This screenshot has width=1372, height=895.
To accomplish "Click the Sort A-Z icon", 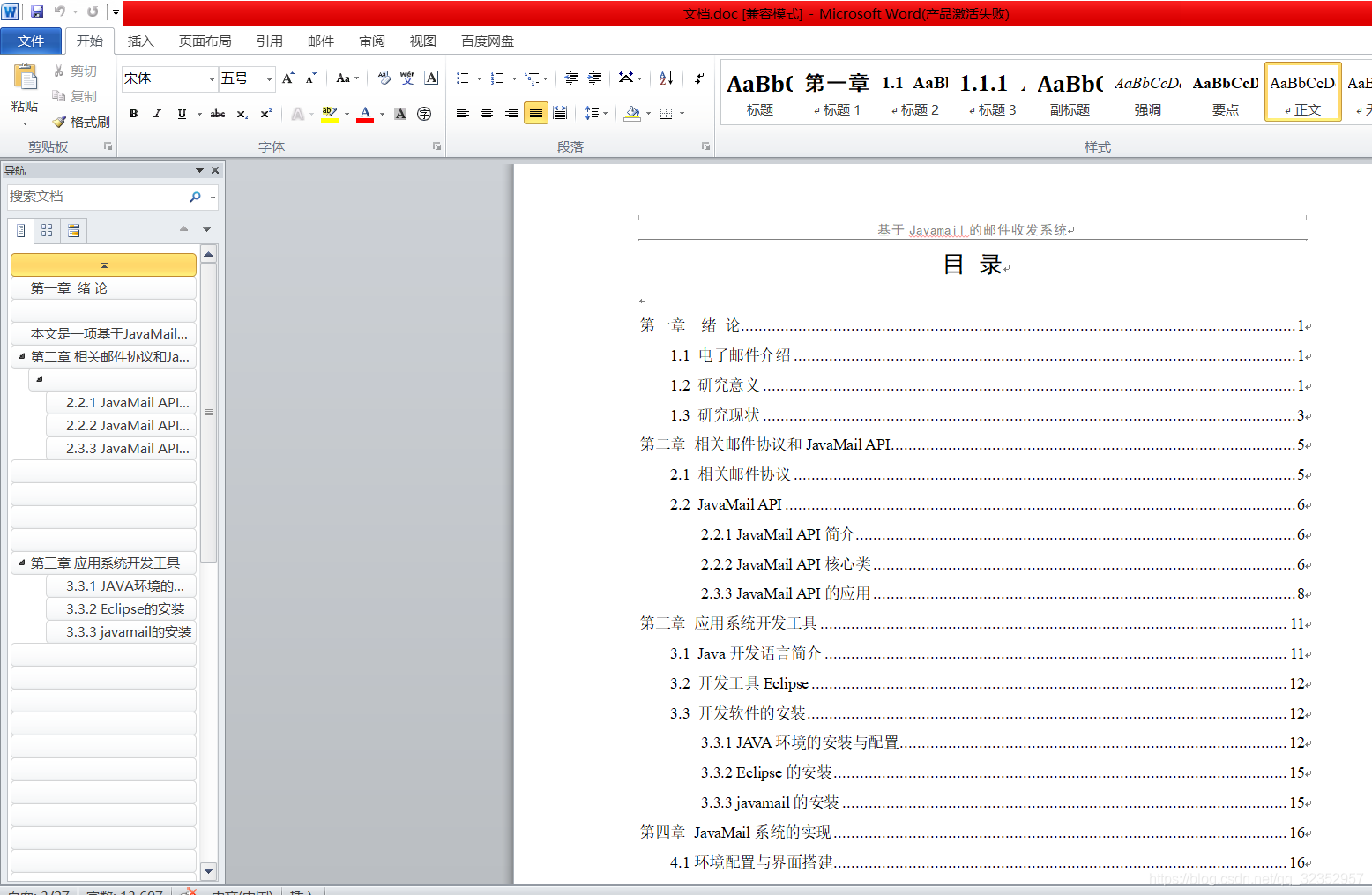I will coord(667,78).
